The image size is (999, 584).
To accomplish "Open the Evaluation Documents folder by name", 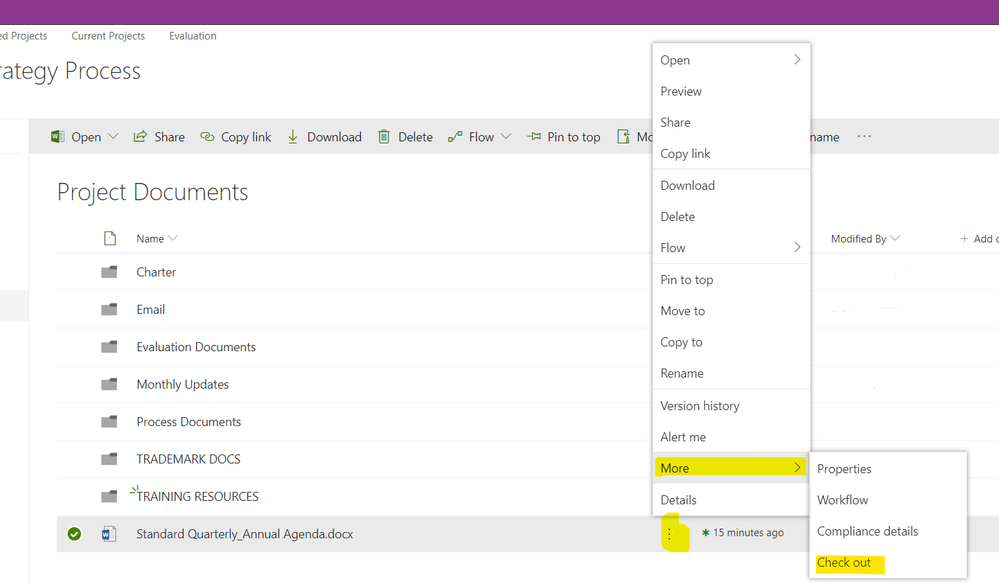I will click(x=196, y=347).
